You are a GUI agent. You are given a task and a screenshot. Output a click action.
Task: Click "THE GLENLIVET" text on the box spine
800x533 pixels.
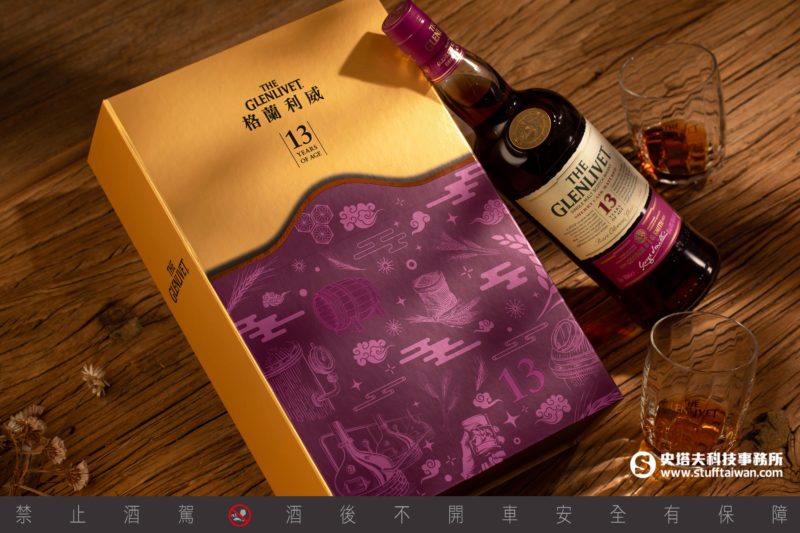[x=177, y=280]
